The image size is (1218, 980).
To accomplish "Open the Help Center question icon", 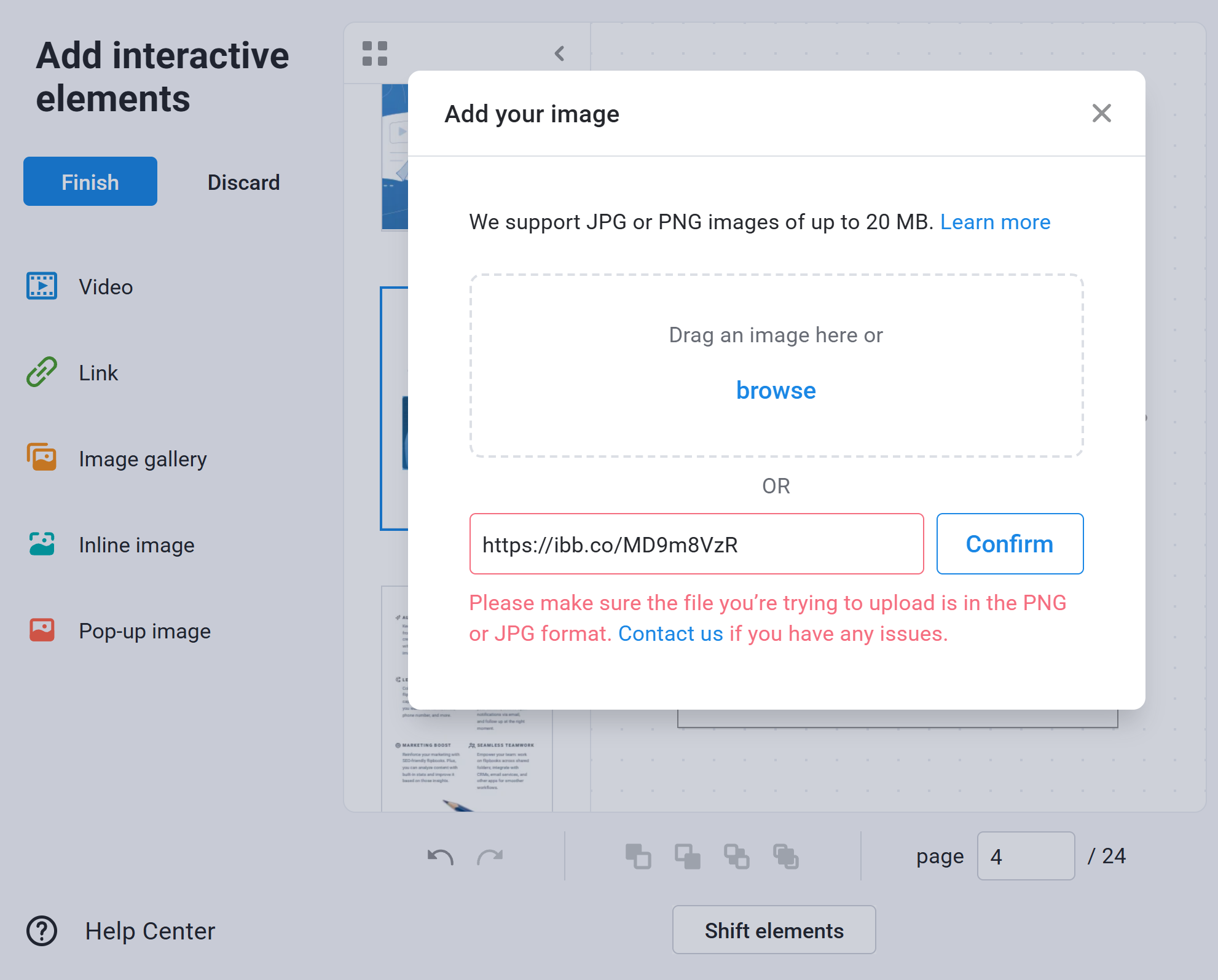I will (42, 931).
